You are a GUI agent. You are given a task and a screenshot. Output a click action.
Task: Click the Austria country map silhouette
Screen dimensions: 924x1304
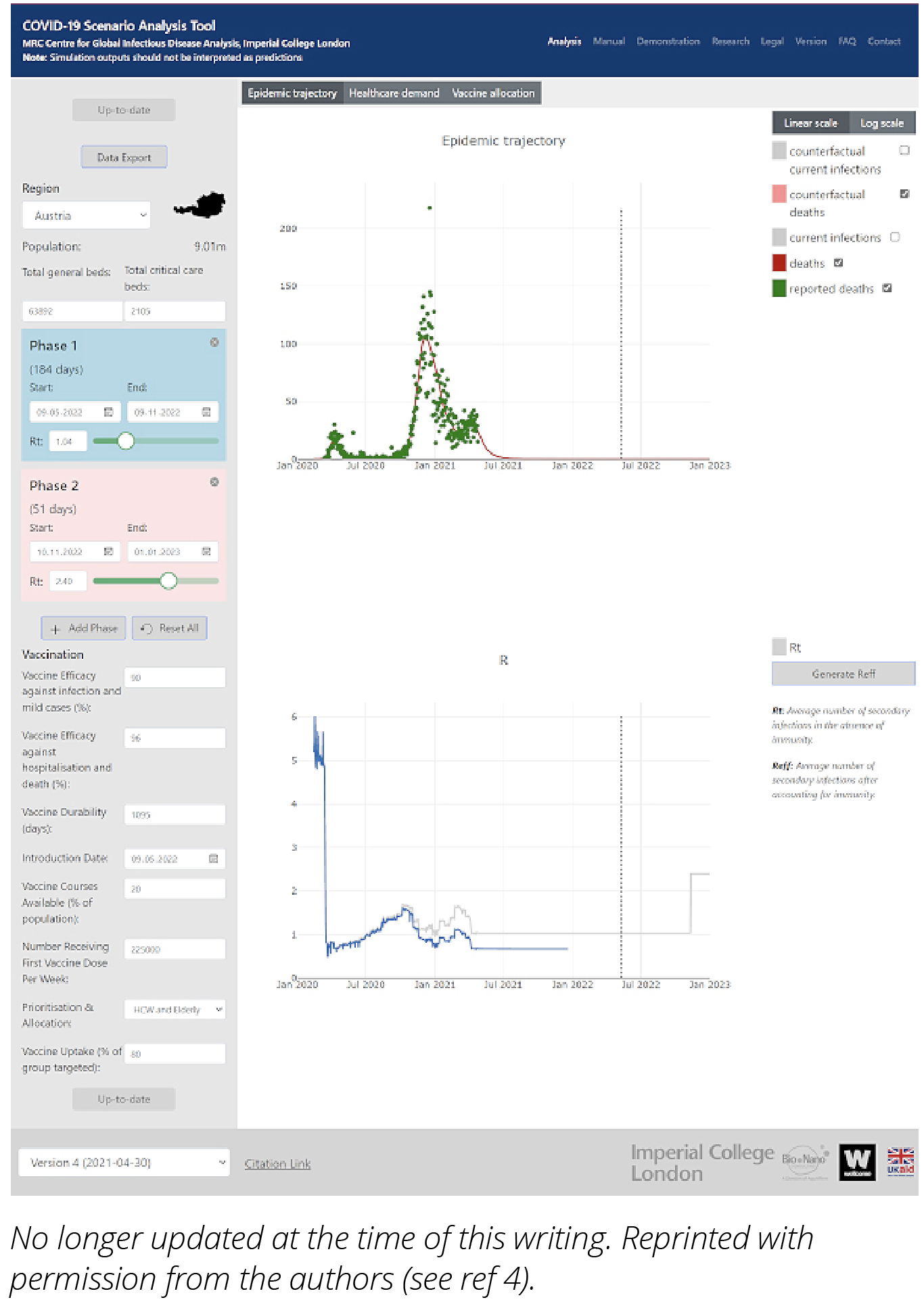tap(201, 205)
